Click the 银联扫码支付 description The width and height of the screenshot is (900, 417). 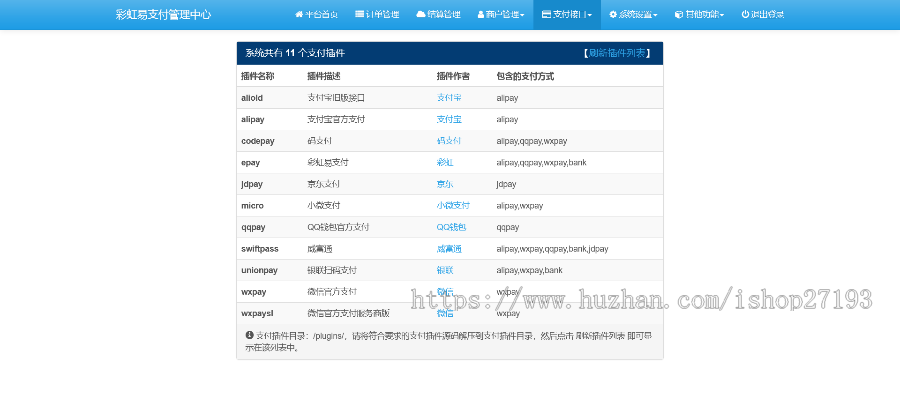point(332,270)
